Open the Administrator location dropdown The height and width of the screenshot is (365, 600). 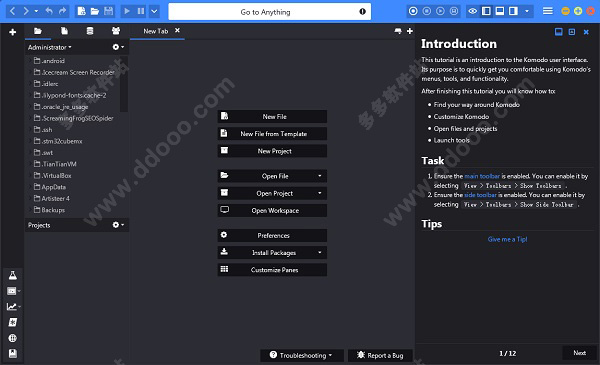tap(50, 47)
